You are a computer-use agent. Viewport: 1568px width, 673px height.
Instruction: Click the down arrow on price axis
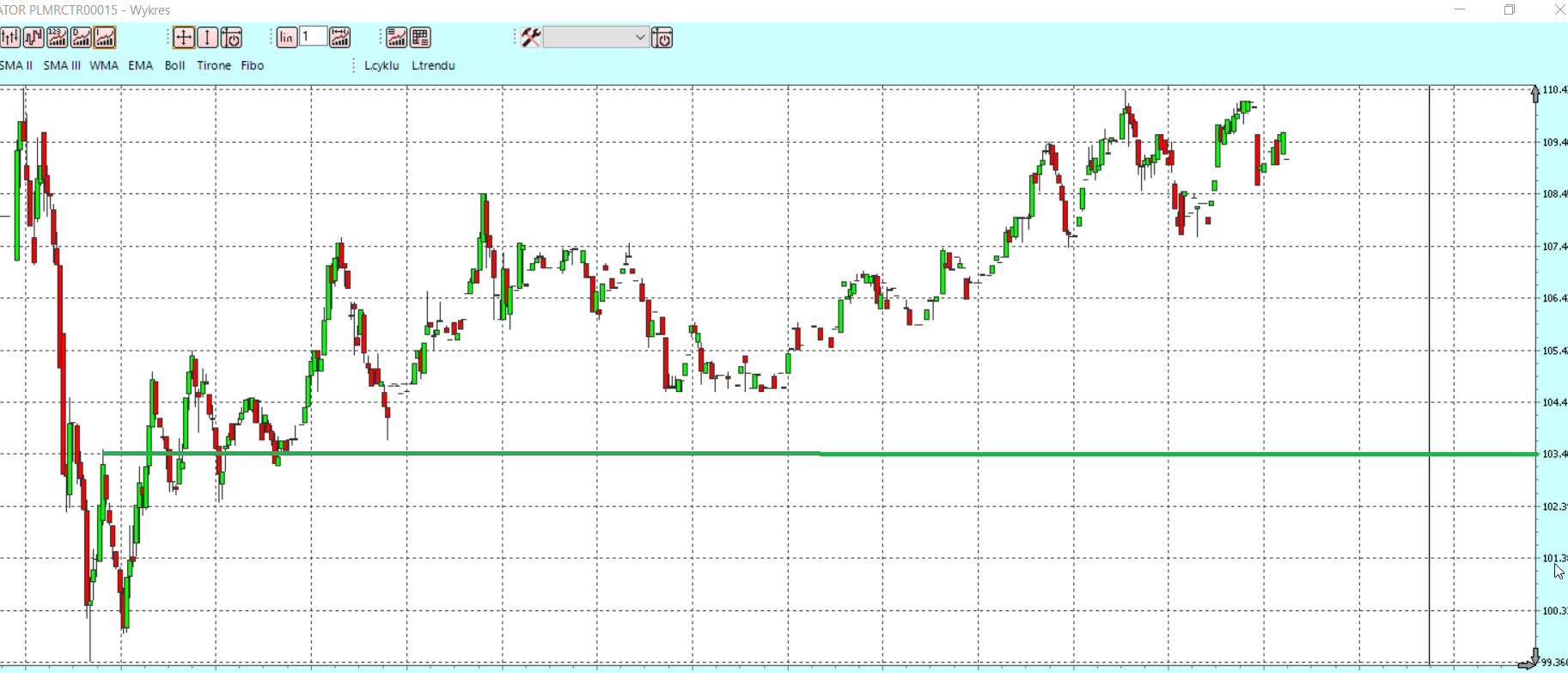[1535, 655]
